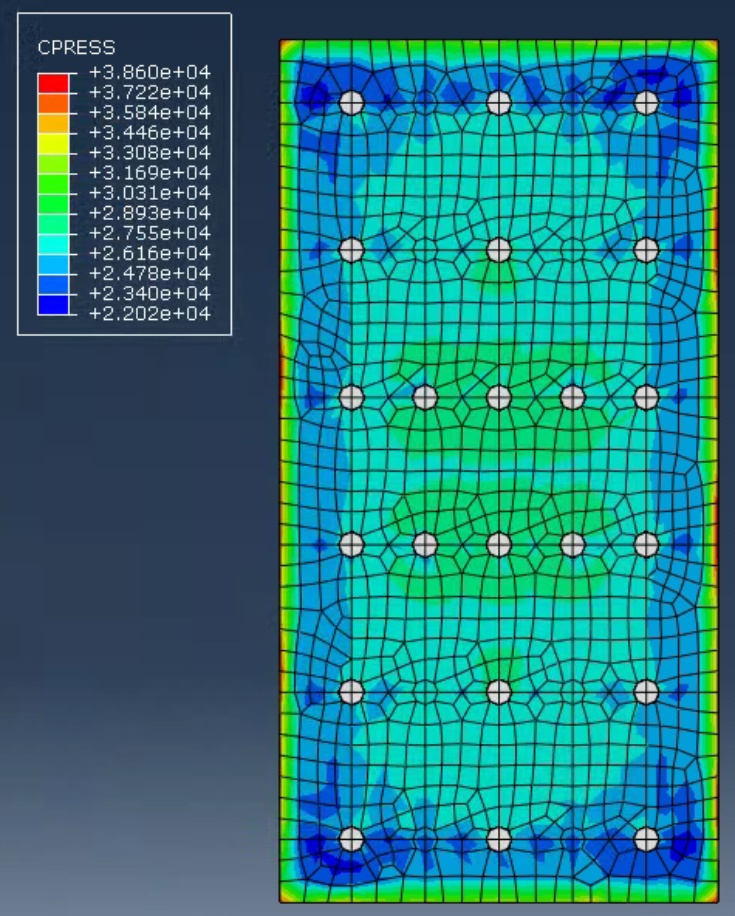The image size is (735, 916).
Task: Click the middle hole in the fourth row
Action: 499,544
